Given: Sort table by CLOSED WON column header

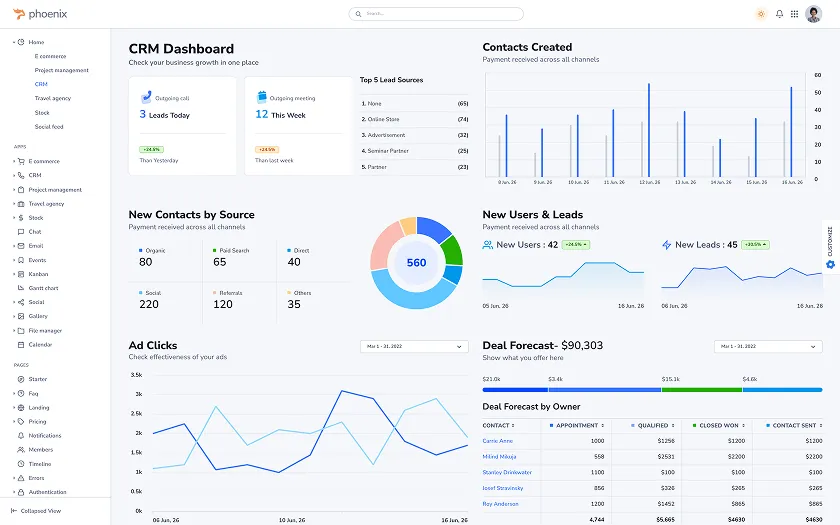Looking at the screenshot, I should 718,425.
